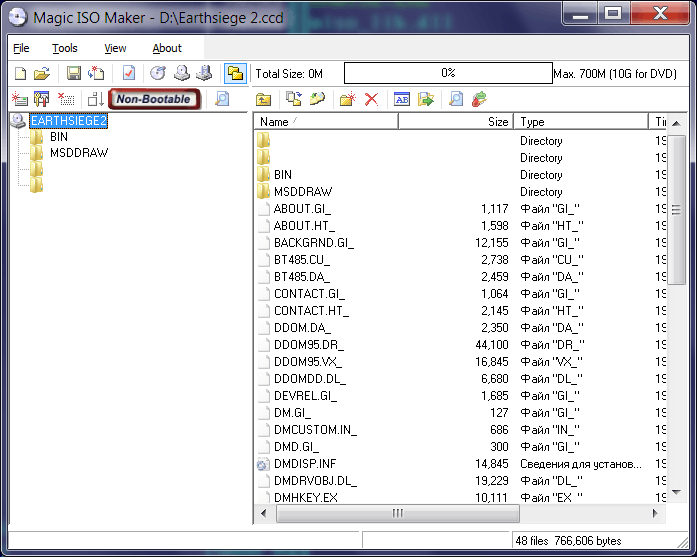Click the drive with blue arrow icon
697x557 pixels.
point(204,73)
